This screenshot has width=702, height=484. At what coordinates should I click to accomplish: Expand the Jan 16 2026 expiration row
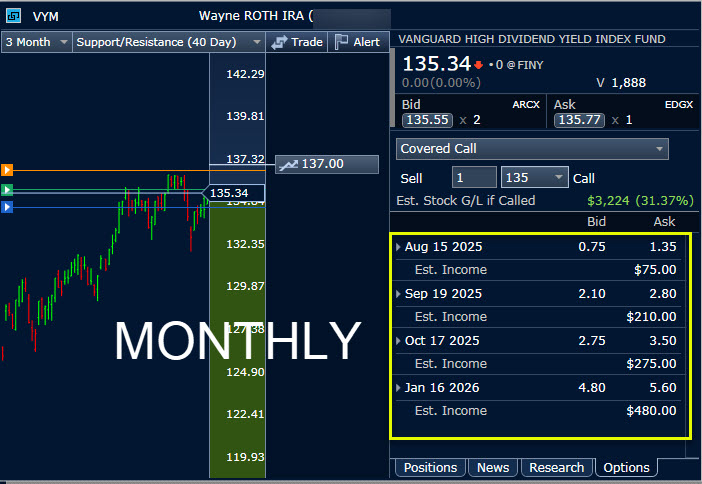coord(399,388)
